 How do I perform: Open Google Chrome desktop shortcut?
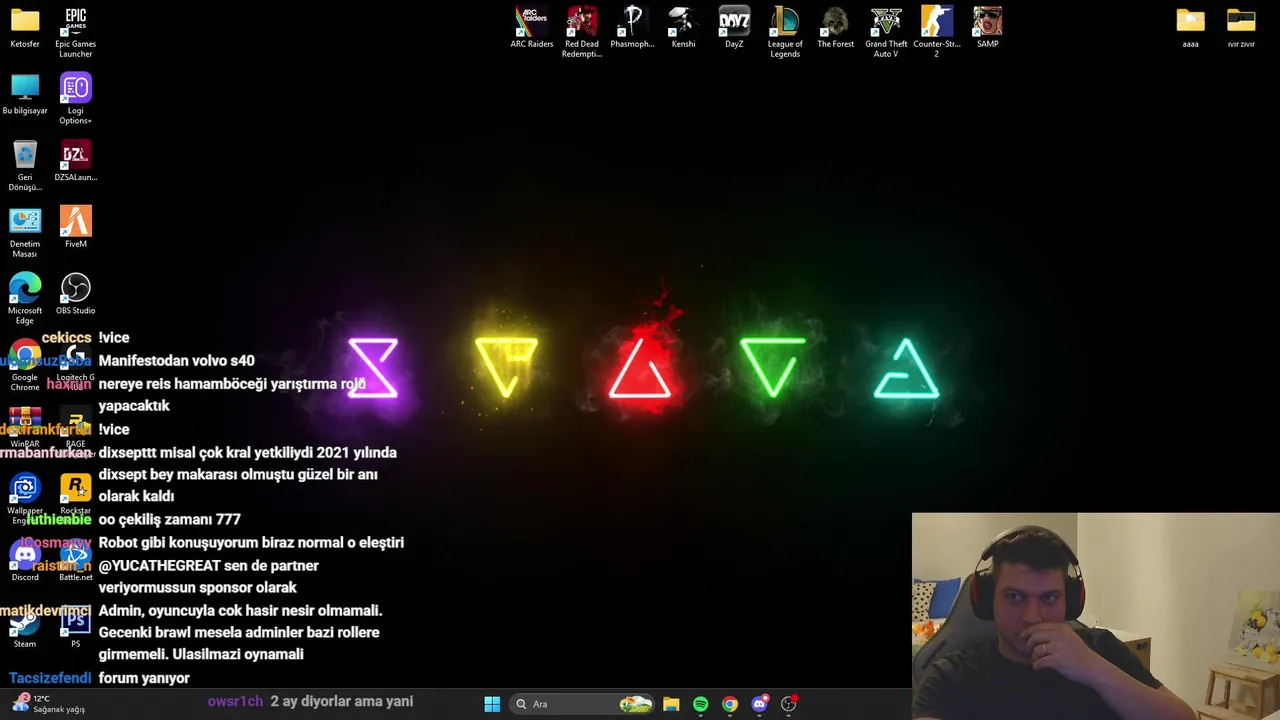pos(25,365)
